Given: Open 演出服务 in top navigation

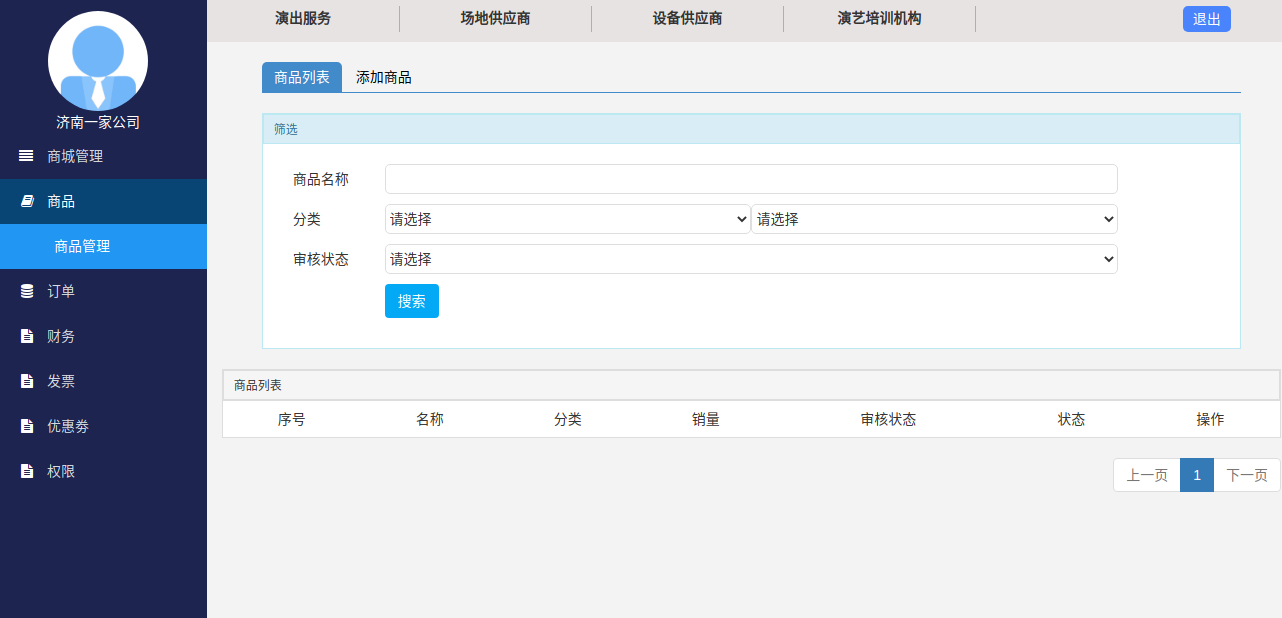Looking at the screenshot, I should click(x=303, y=18).
